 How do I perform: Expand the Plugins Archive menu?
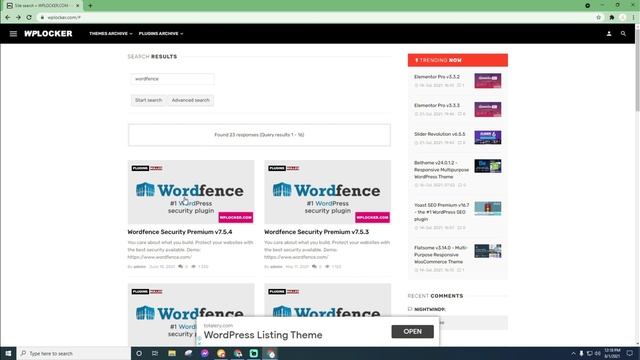(161, 34)
